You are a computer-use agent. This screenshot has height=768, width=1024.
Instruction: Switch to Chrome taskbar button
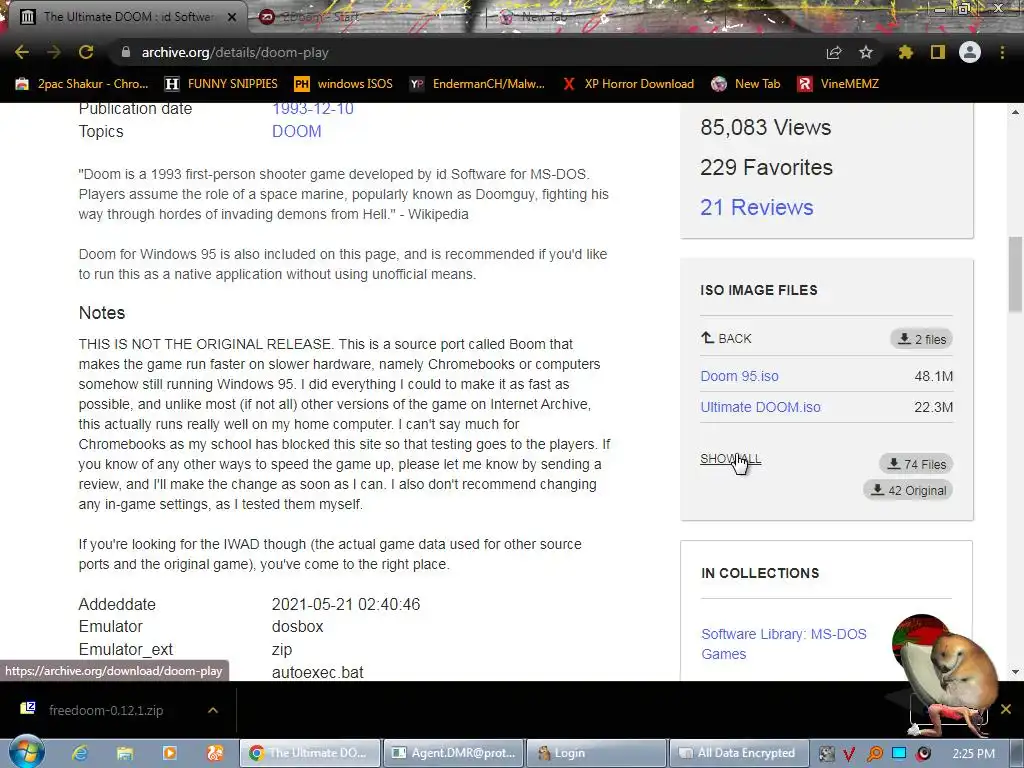coord(310,753)
